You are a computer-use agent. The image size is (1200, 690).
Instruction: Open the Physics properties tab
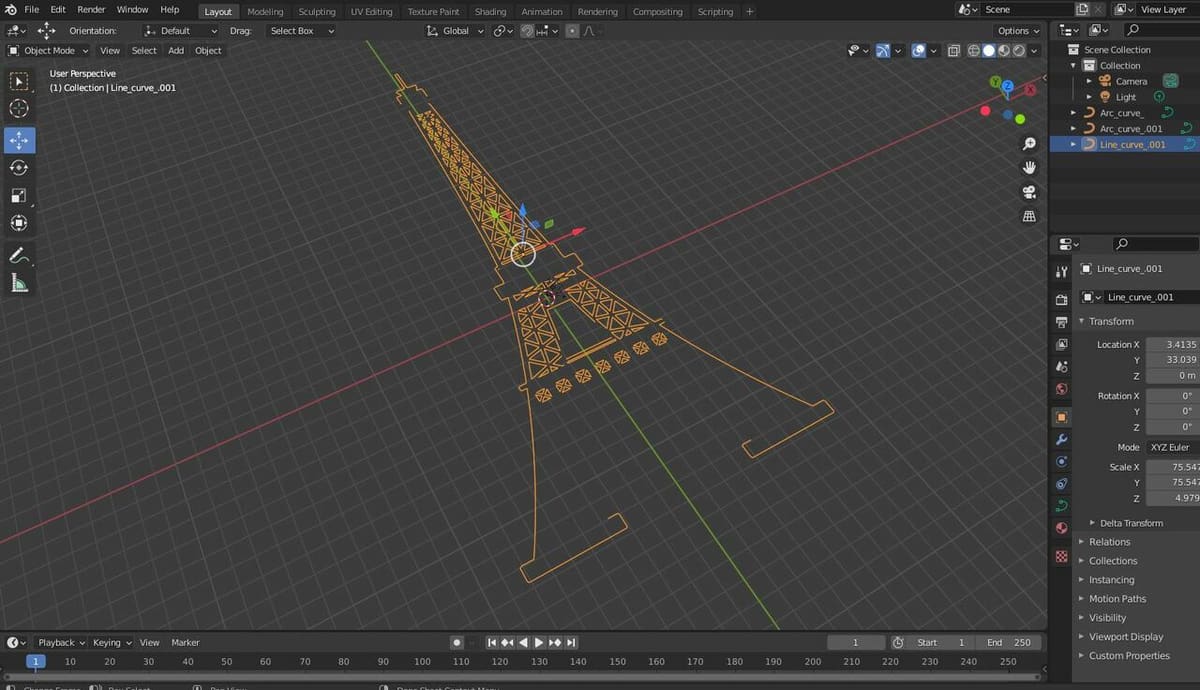pyautogui.click(x=1062, y=461)
